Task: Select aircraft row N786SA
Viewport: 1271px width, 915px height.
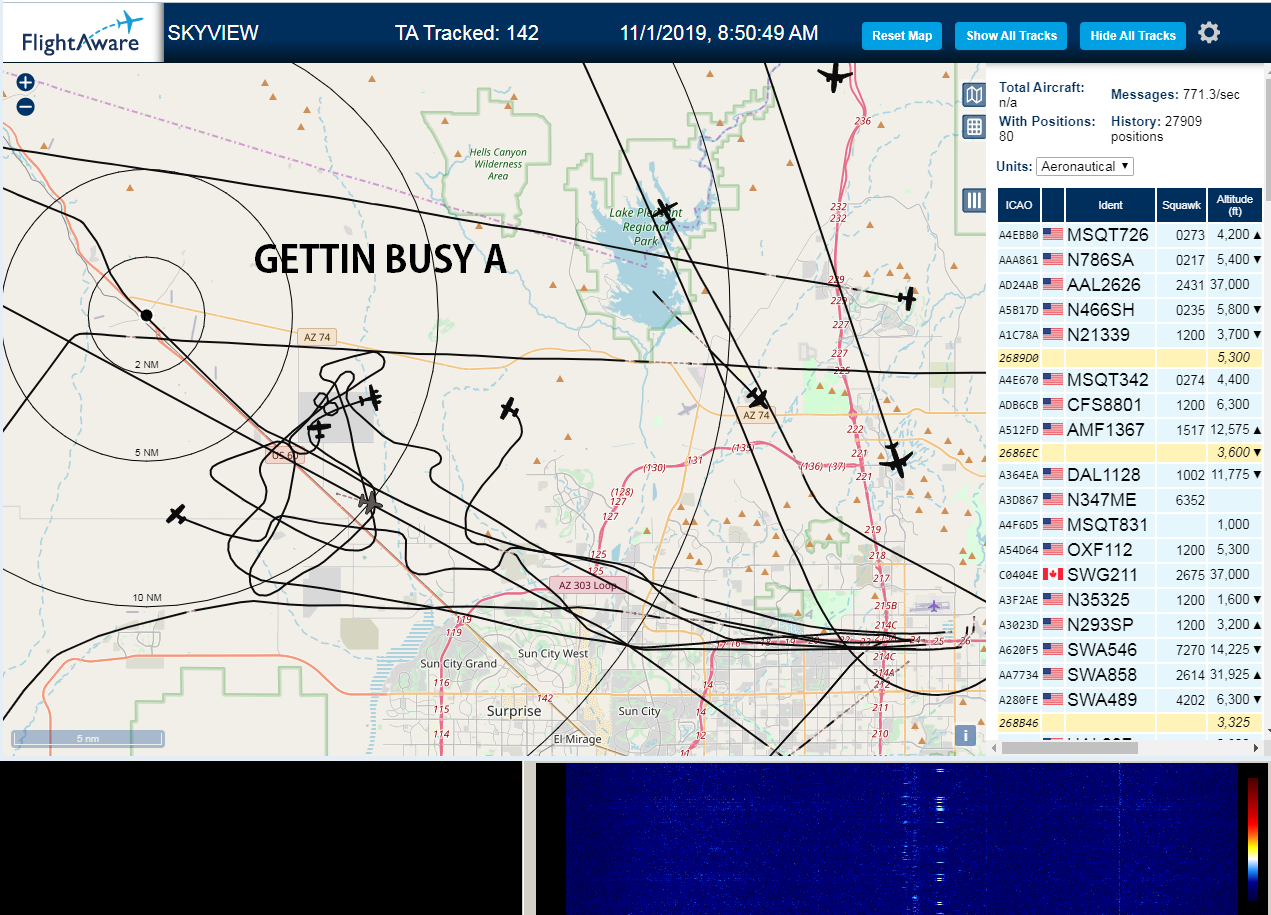Action: click(x=1130, y=260)
